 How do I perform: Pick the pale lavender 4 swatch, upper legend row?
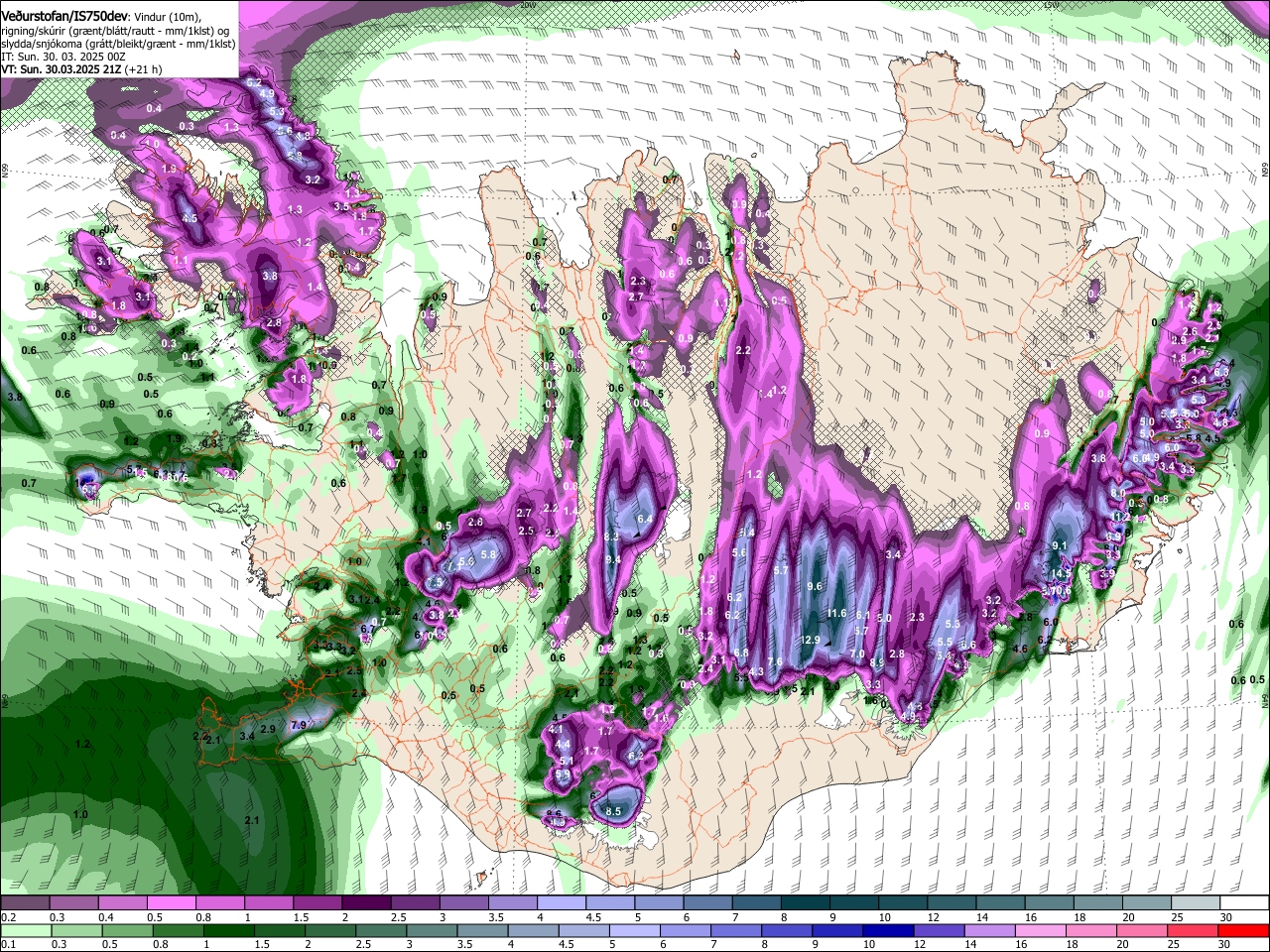pos(560,902)
